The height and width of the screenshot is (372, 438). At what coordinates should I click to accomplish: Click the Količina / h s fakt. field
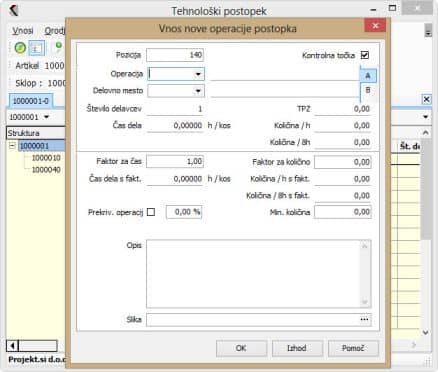click(343, 179)
